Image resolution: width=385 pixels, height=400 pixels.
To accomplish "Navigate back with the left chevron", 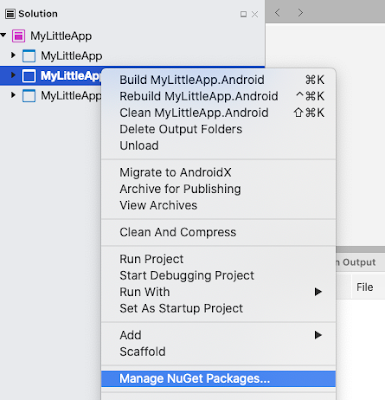I will tap(277, 13).
